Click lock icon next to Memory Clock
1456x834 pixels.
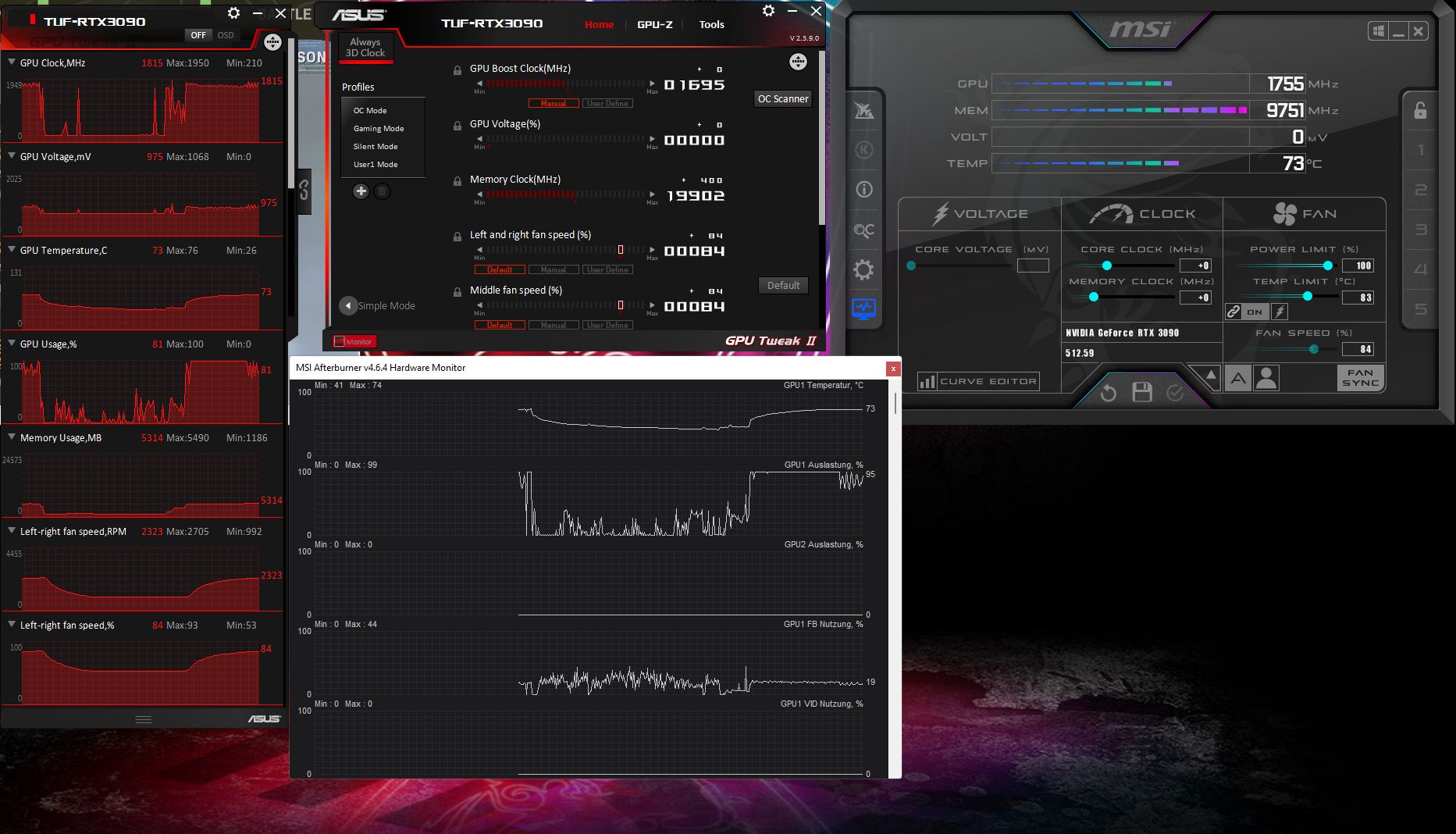point(457,181)
